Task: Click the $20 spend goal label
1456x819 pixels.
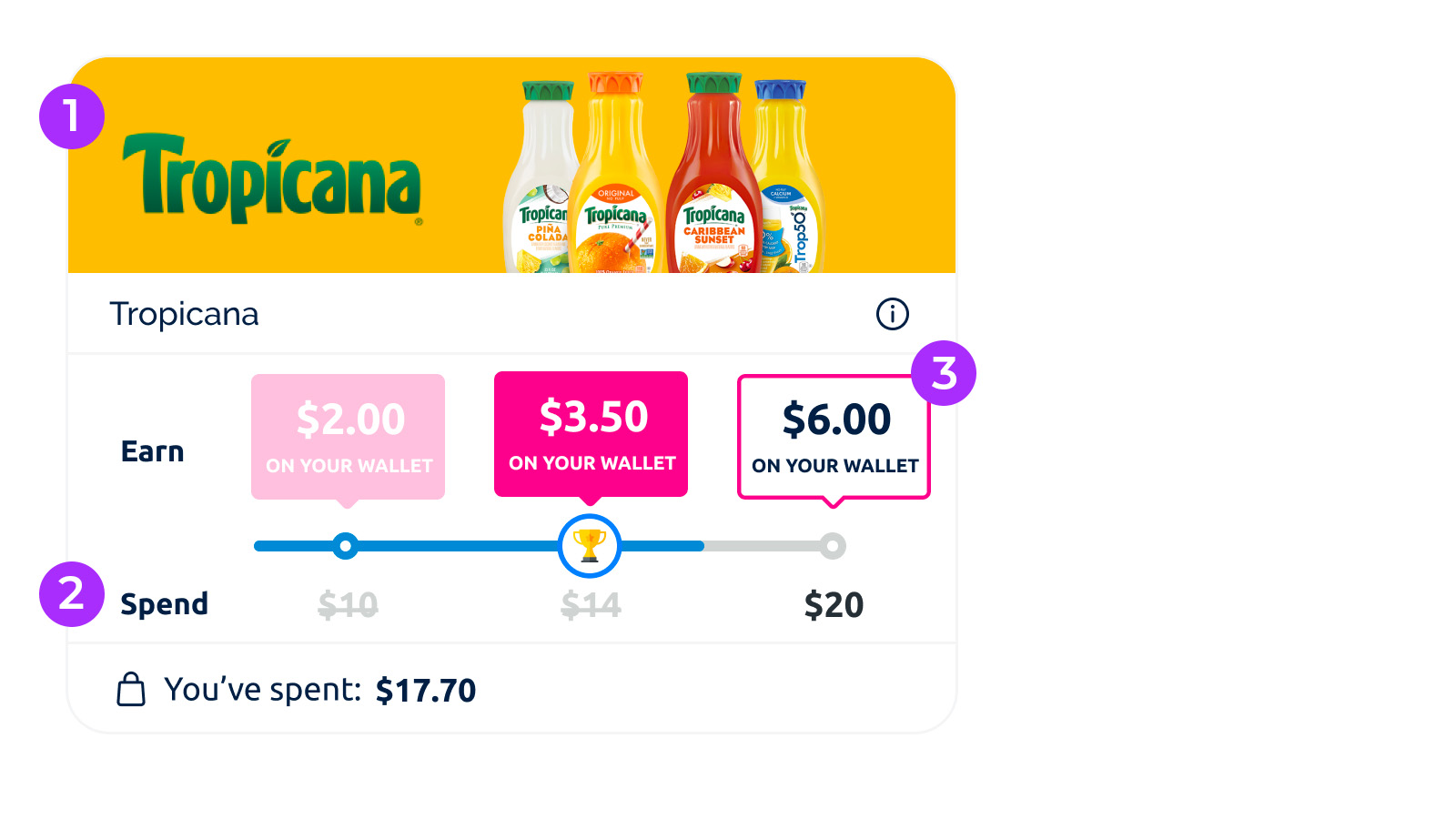Action: point(834,604)
